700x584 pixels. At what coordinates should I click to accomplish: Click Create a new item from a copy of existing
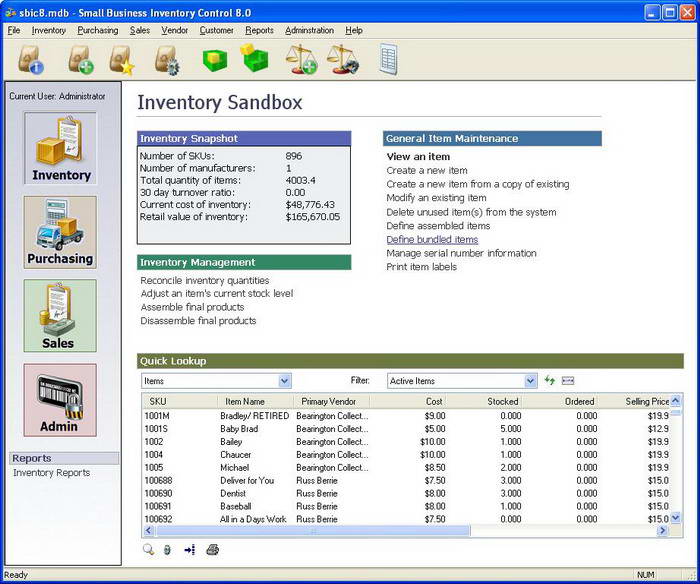pyautogui.click(x=478, y=184)
